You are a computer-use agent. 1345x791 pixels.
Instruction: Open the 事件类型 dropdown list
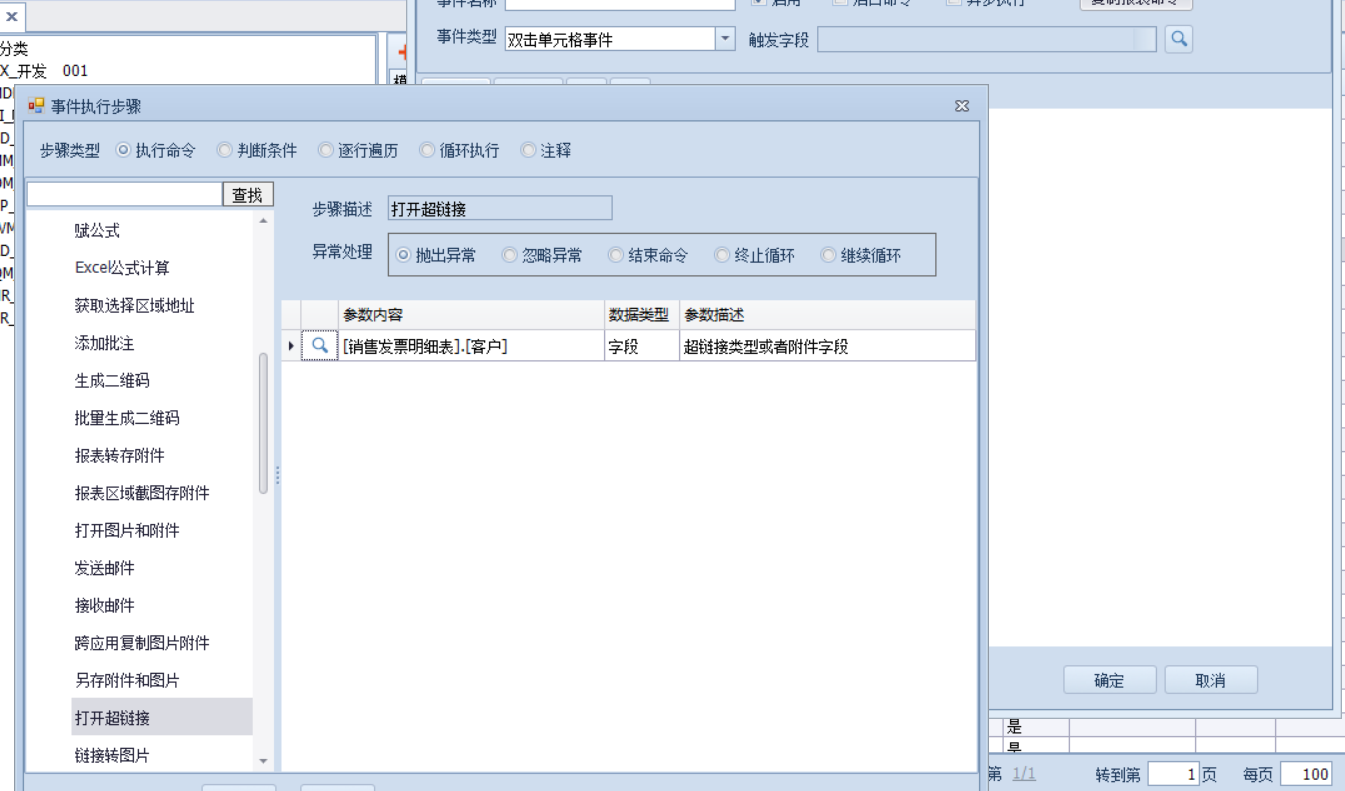[x=725, y=39]
